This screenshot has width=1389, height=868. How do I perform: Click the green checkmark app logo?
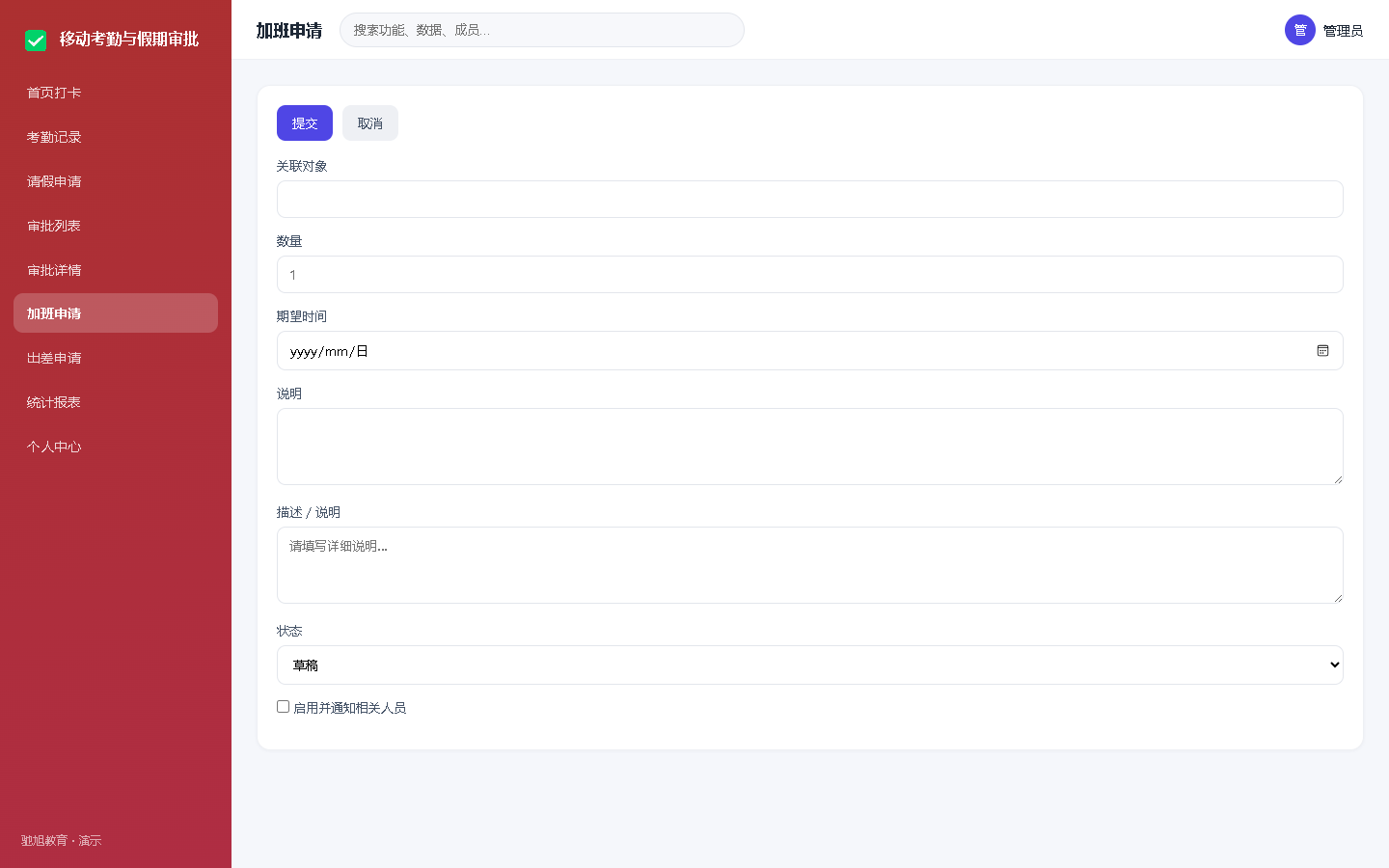tap(36, 40)
